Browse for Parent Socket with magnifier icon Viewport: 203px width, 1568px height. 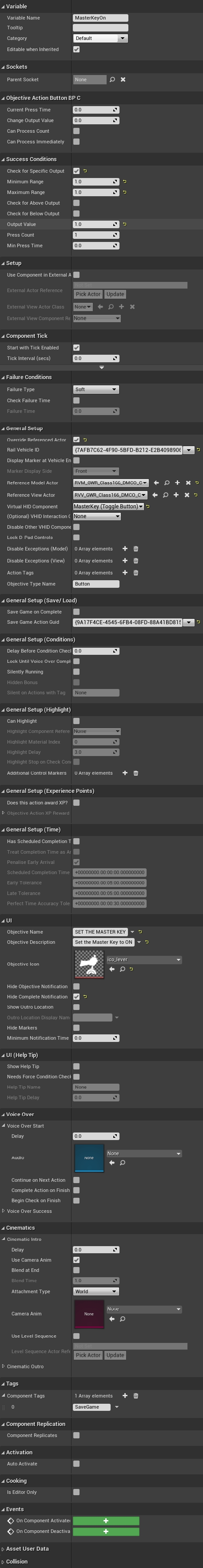[112, 80]
